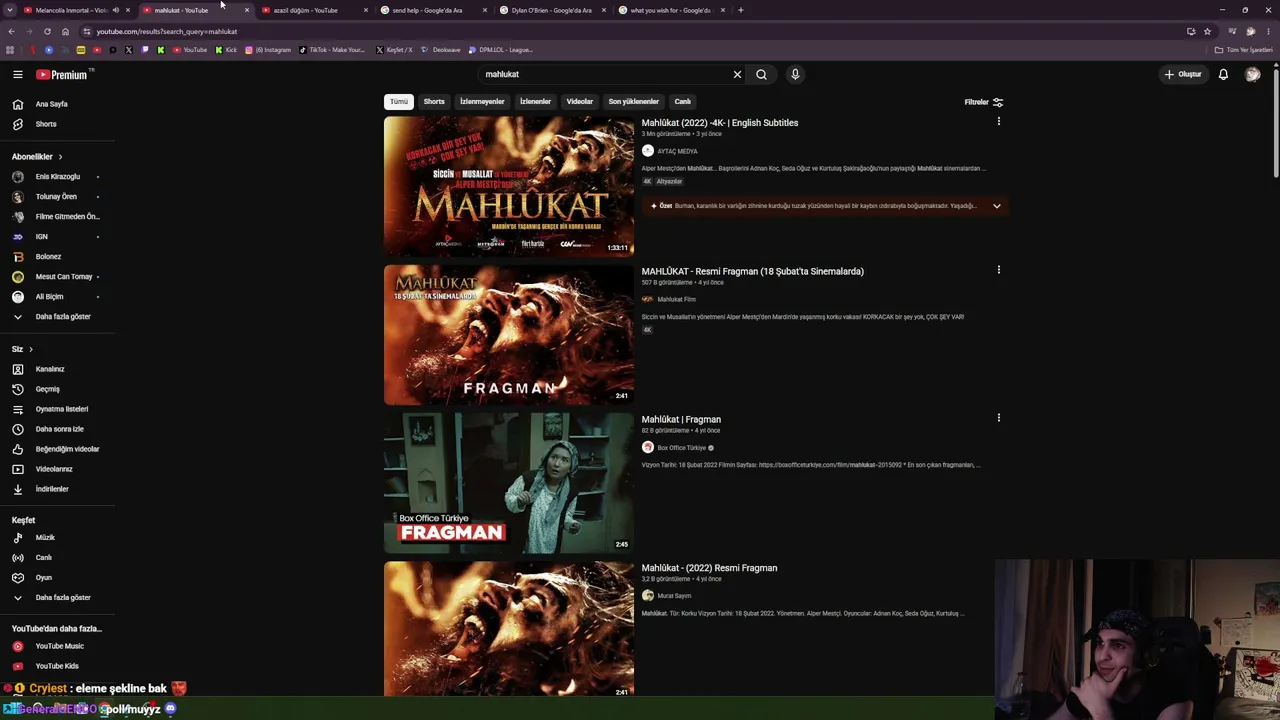
Task: Open Filtreler search filters
Action: (x=983, y=102)
